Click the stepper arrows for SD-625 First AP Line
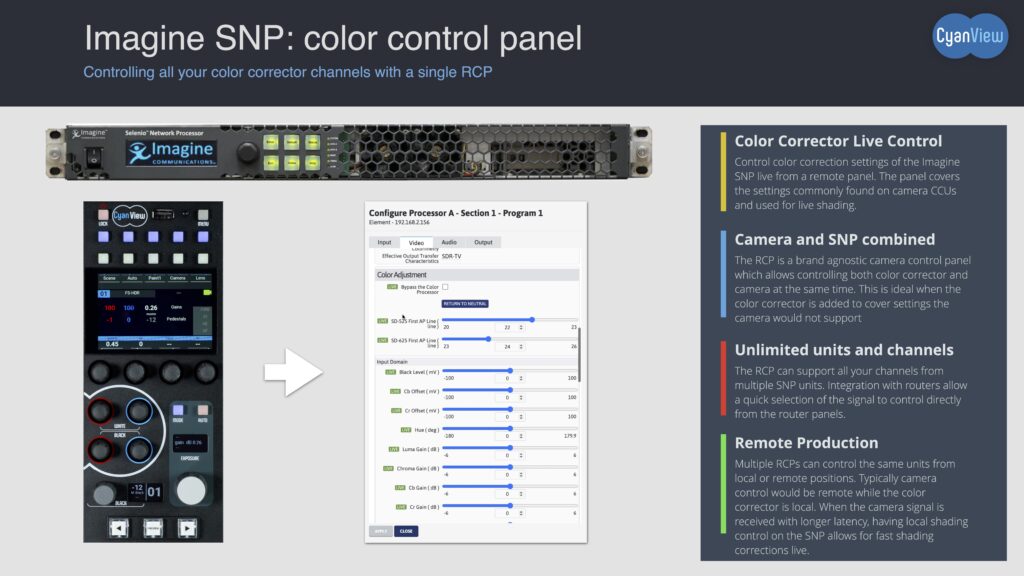The width and height of the screenshot is (1024, 576). [x=520, y=347]
